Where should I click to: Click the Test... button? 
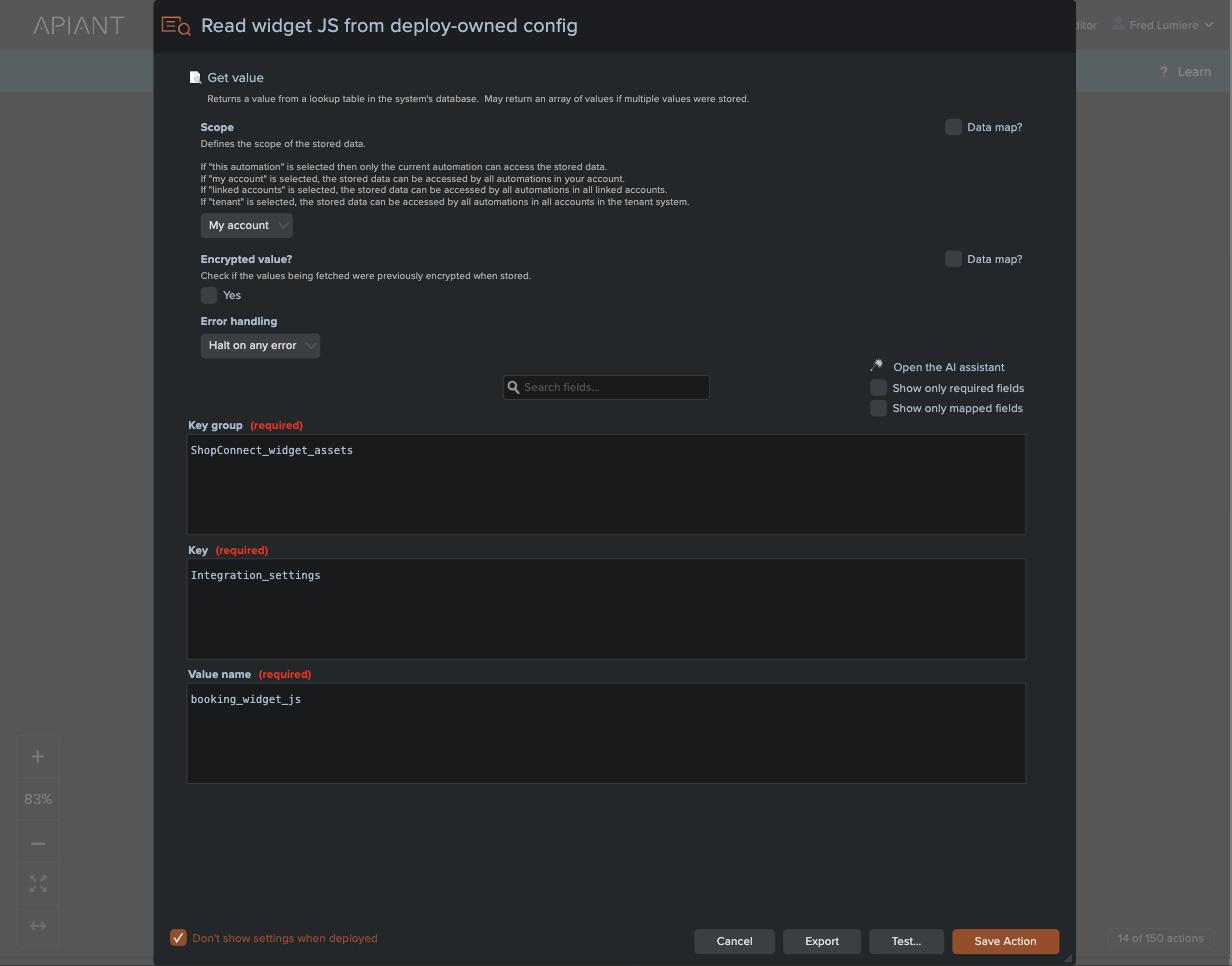pos(906,941)
